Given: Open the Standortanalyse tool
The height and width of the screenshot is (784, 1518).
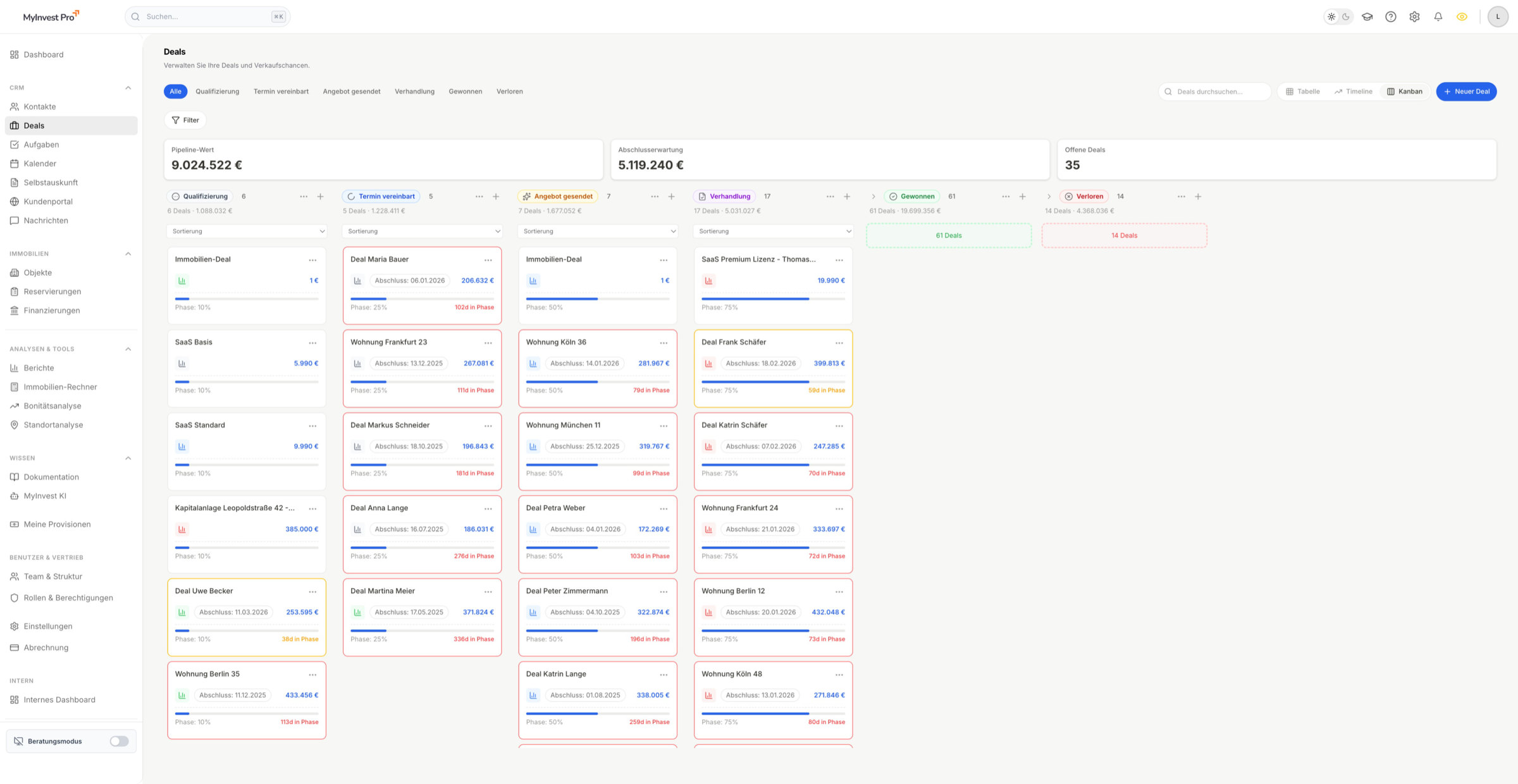Looking at the screenshot, I should (x=53, y=424).
